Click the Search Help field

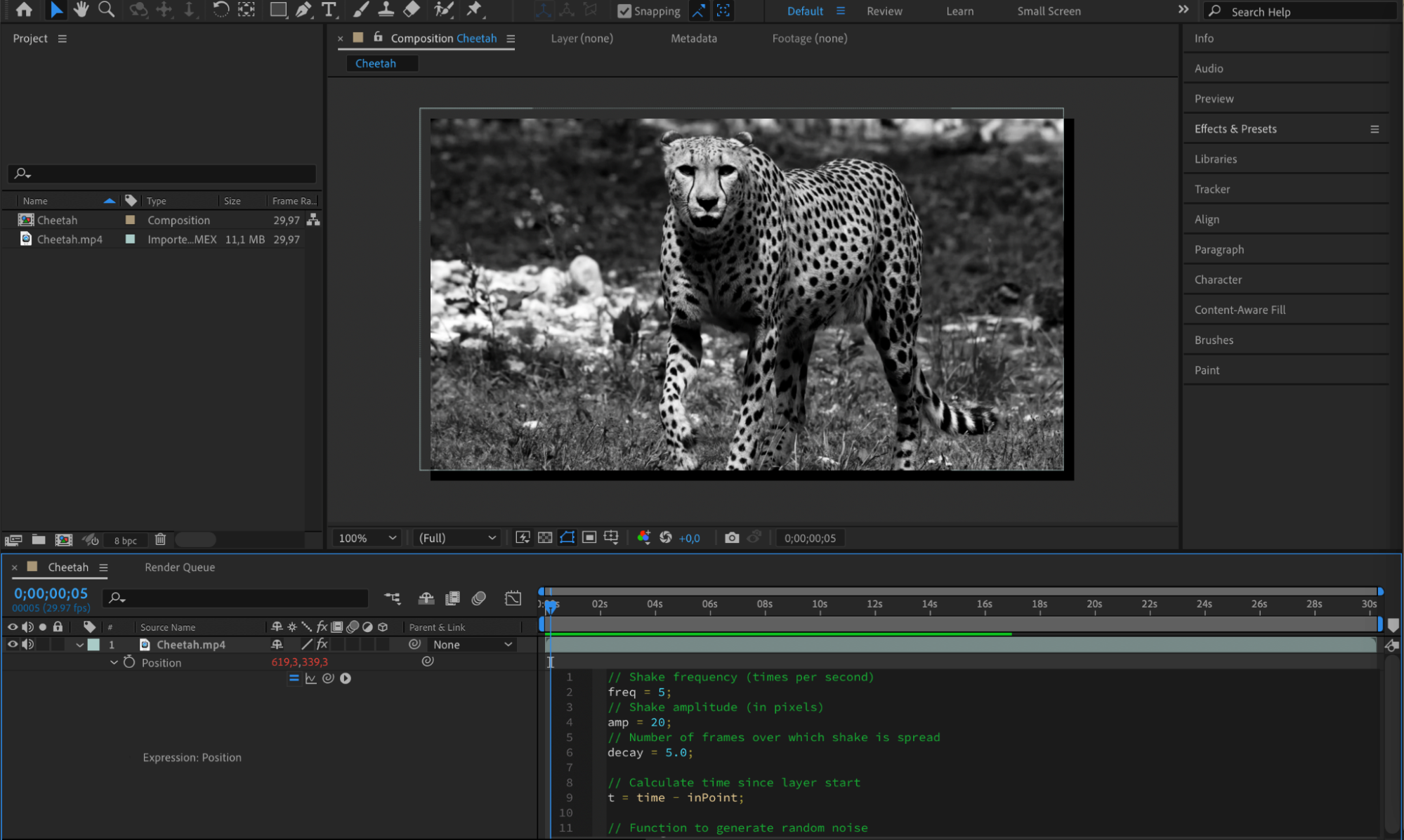(1306, 12)
